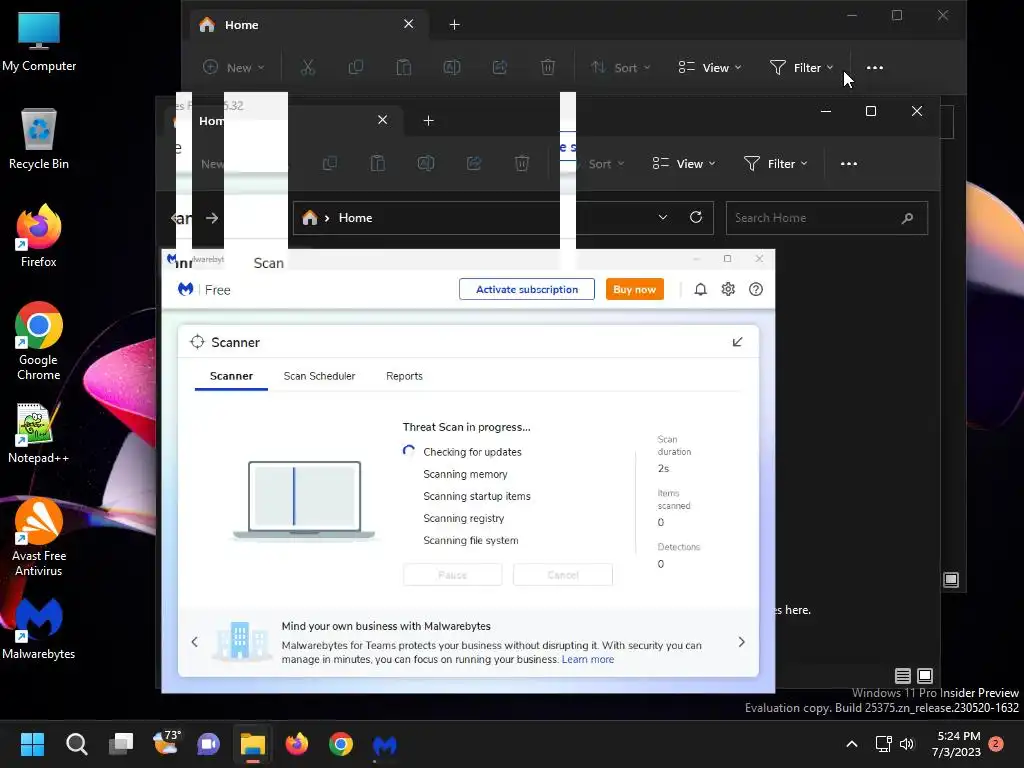Open the Filter dropdown in front Explorer window
1024x768 pixels.
point(776,163)
